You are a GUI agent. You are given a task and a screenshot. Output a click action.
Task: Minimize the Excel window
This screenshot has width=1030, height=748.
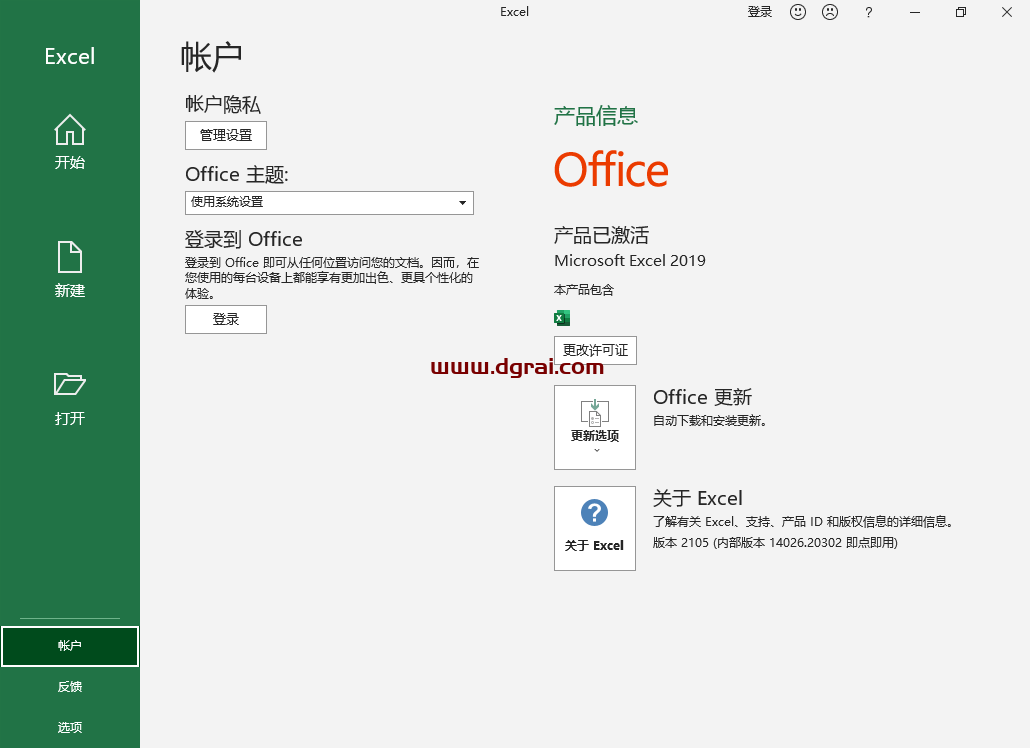(914, 12)
